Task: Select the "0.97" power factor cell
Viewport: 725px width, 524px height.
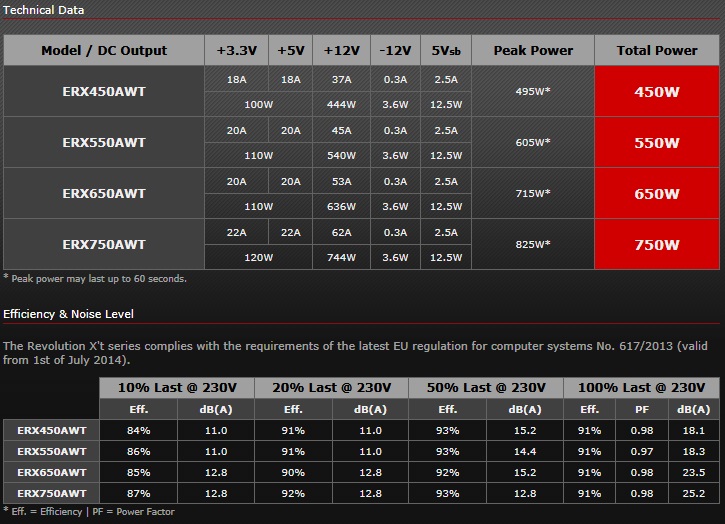Action: (642, 451)
